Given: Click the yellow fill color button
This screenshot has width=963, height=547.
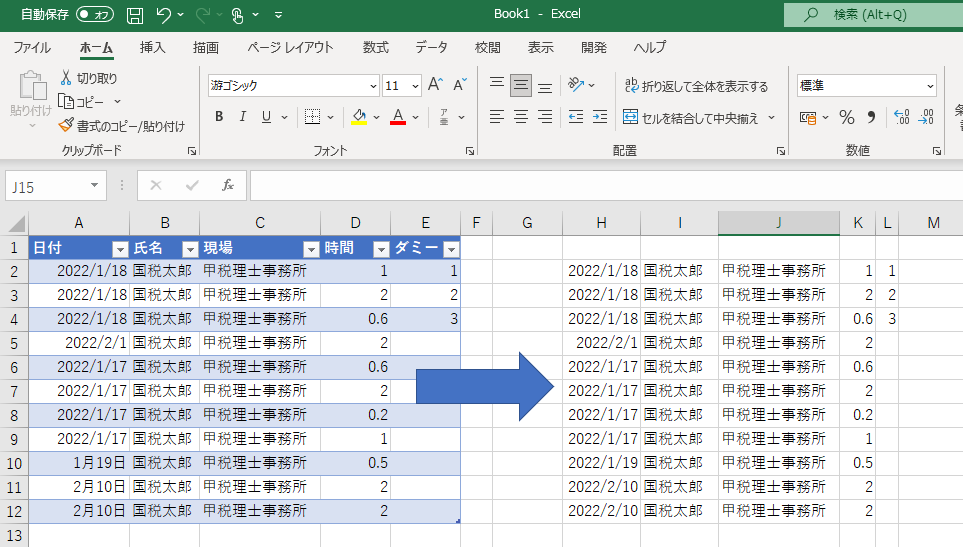Looking at the screenshot, I should 360,117.
